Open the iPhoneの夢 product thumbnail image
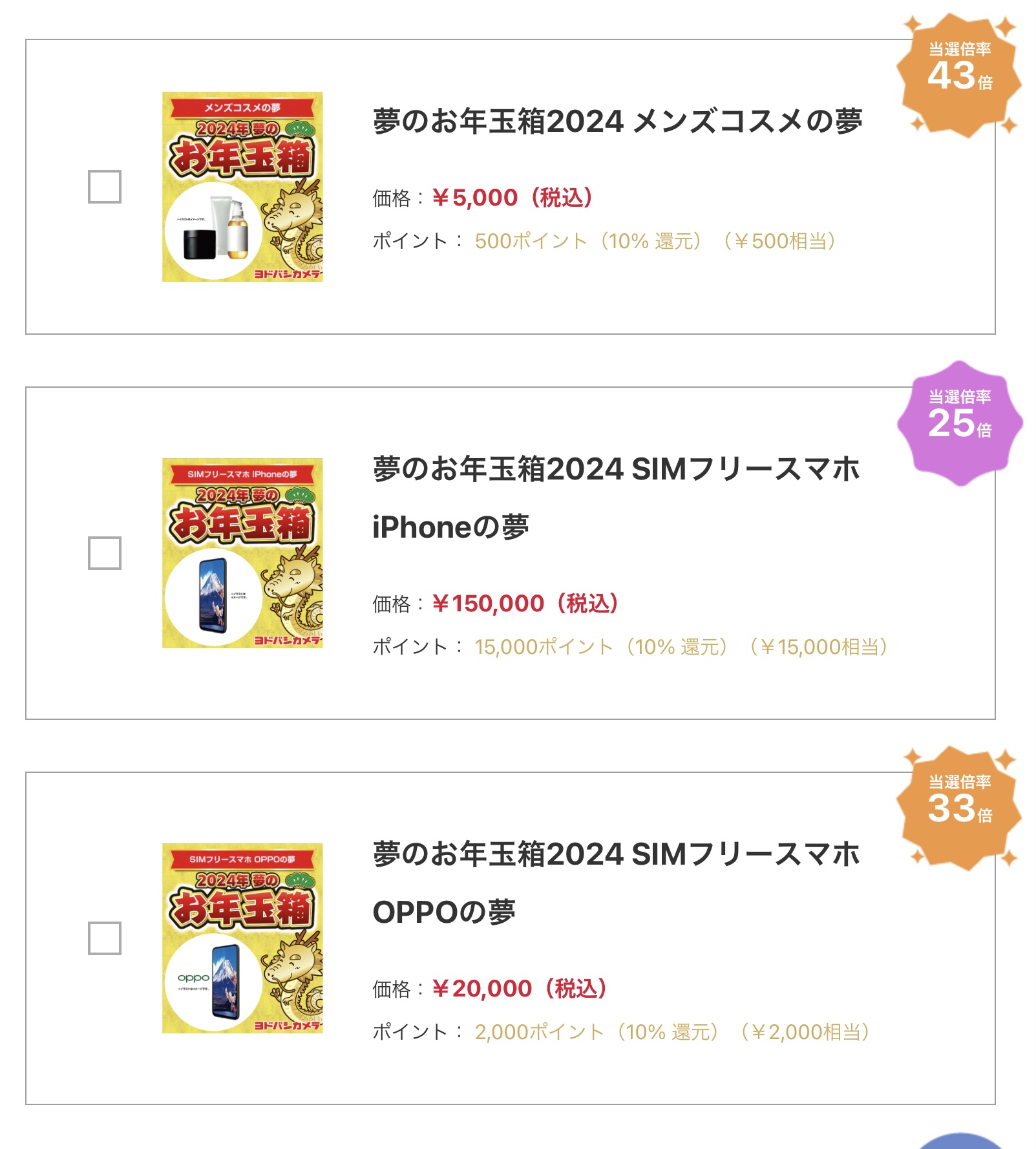1036x1149 pixels. click(x=242, y=553)
